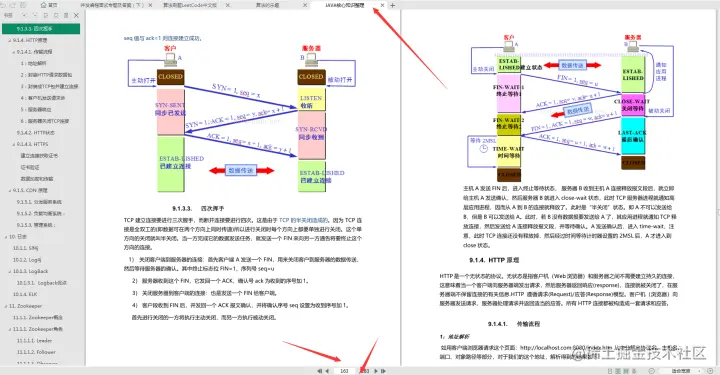Select bookmark 9.1.3.3 highlighted in green

(41, 28)
